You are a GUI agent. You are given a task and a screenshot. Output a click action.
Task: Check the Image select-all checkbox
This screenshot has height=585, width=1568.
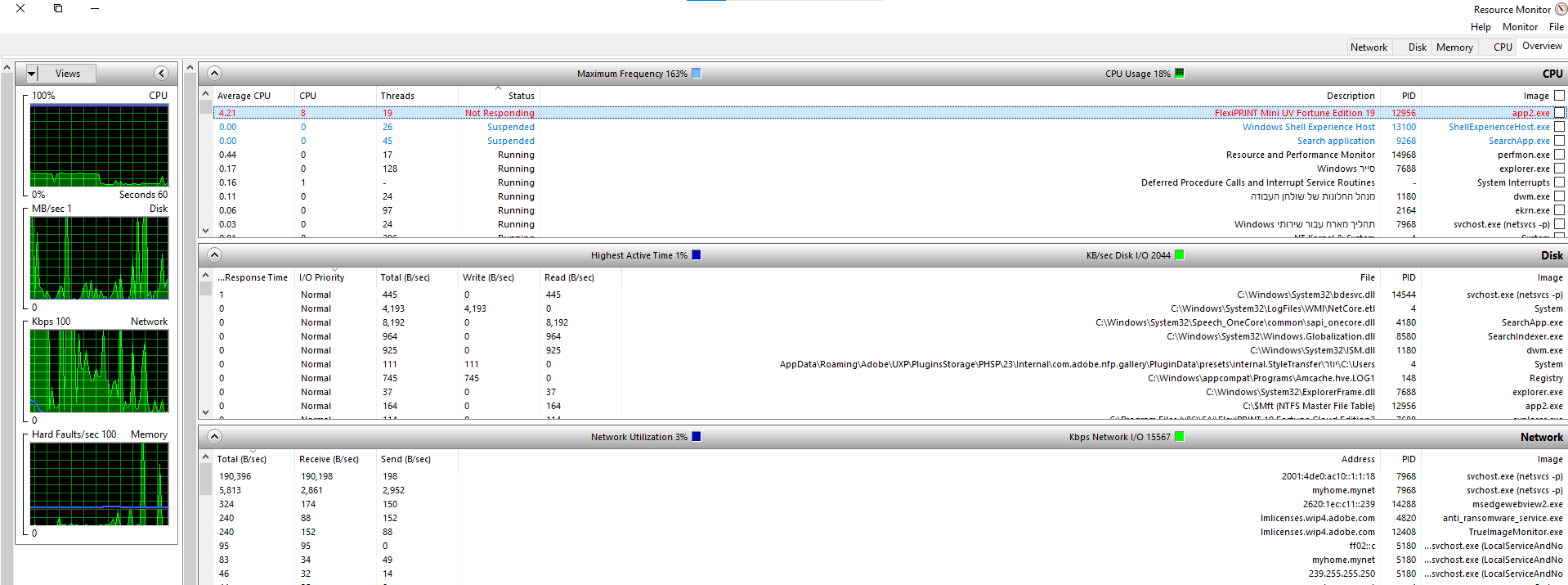pos(1559,96)
